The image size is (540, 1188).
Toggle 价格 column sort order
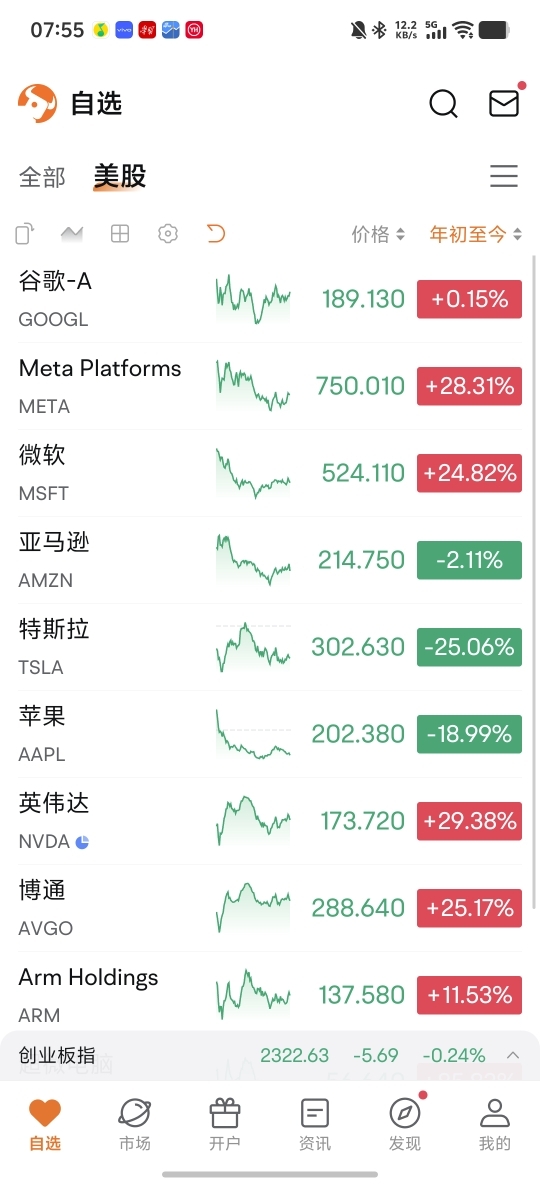coord(378,234)
